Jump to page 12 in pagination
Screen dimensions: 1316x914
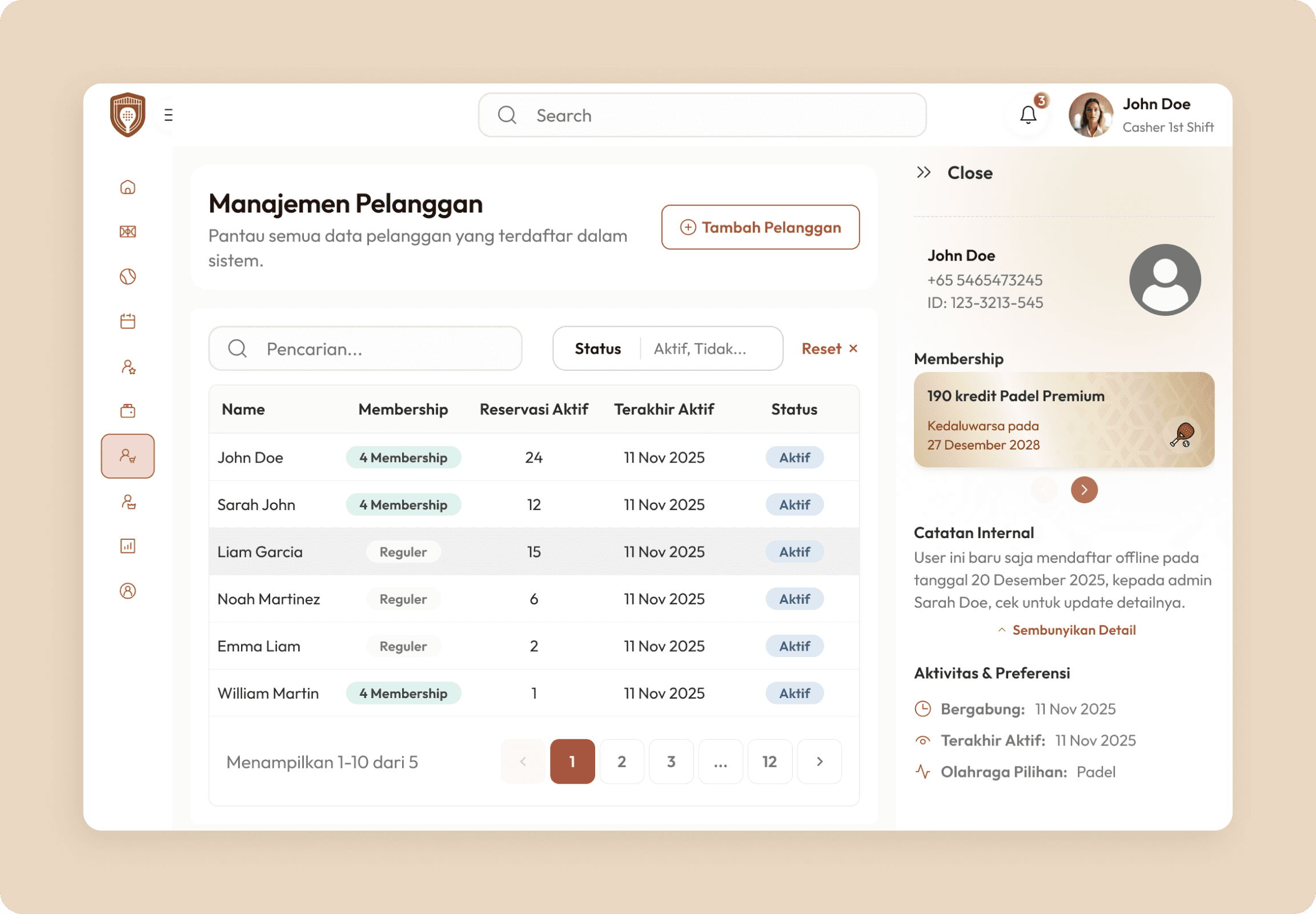769,761
